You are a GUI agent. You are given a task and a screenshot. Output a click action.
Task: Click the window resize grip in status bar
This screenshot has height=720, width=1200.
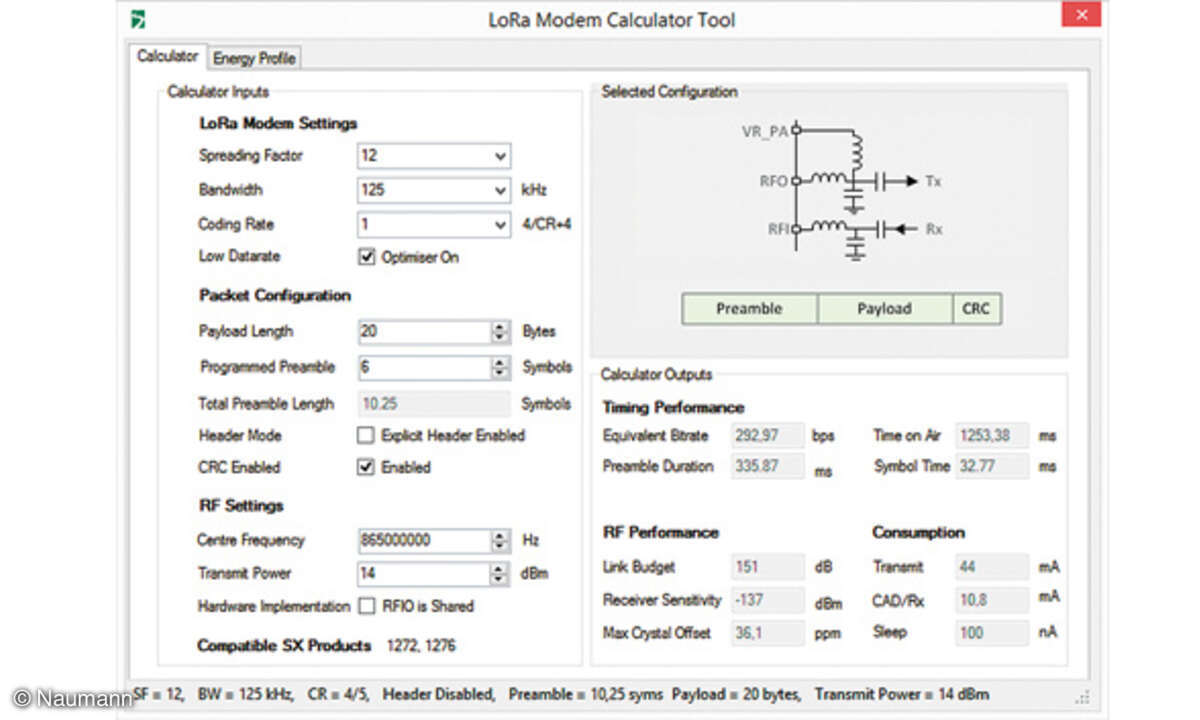coord(1081,696)
